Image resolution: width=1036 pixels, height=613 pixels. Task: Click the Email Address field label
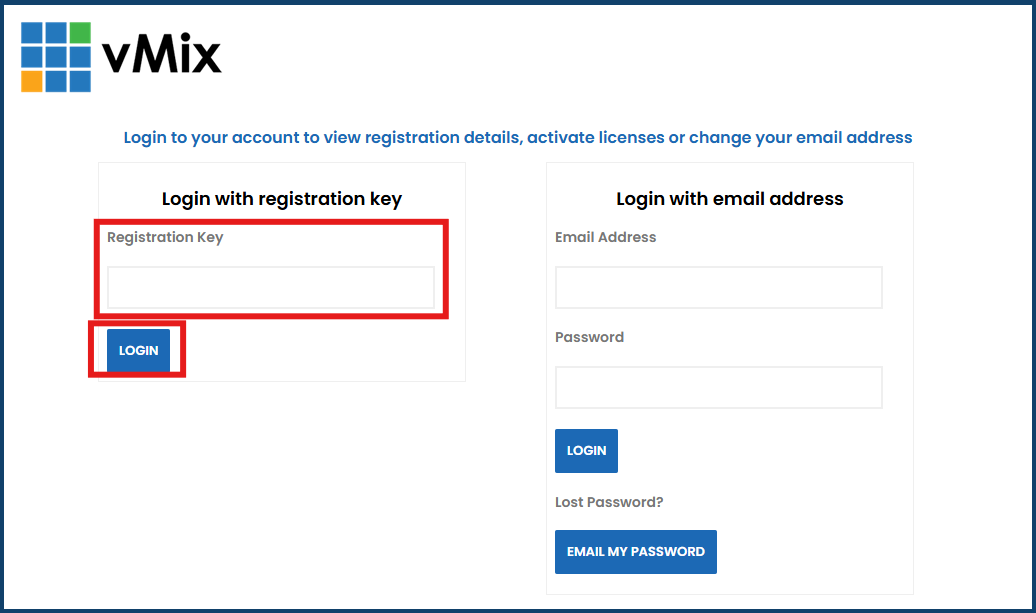pyautogui.click(x=606, y=237)
